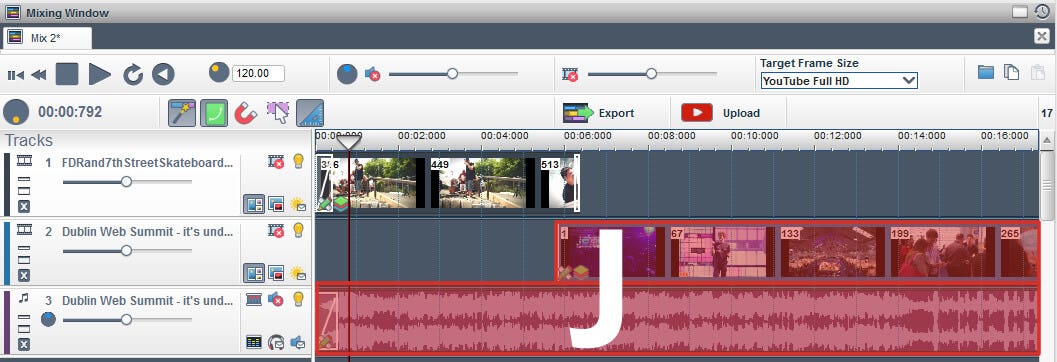This screenshot has height=362, width=1057.
Task: Click the Stop button
Action: (67, 73)
